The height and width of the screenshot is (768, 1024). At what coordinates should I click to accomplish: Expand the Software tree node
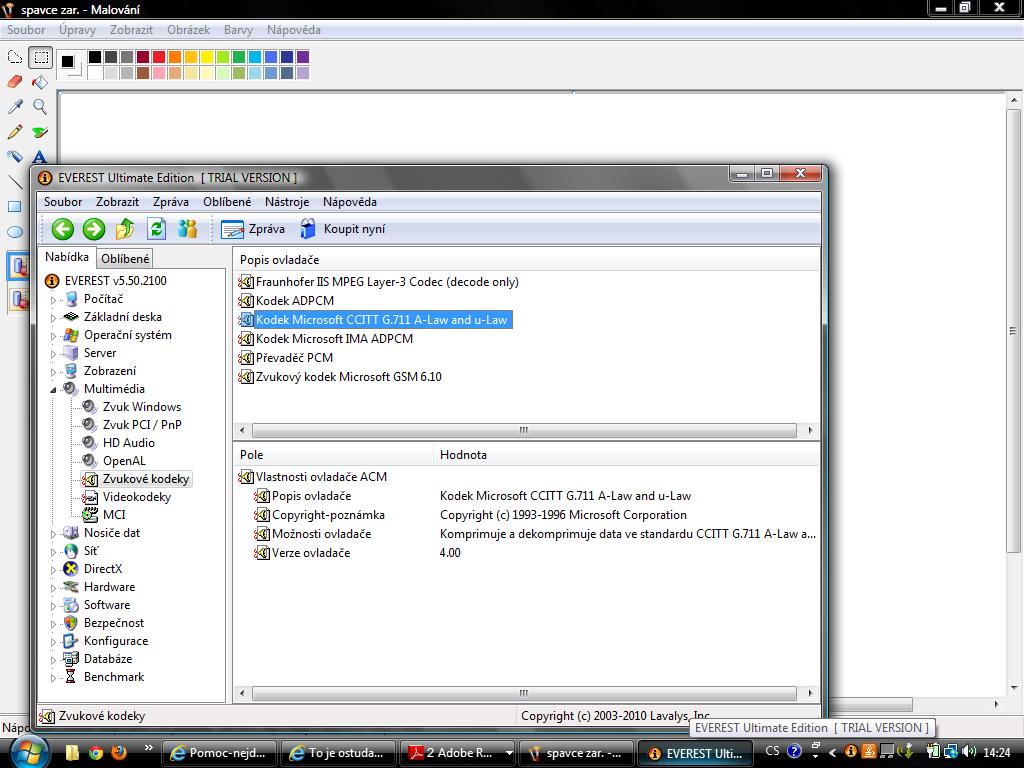[x=54, y=606]
